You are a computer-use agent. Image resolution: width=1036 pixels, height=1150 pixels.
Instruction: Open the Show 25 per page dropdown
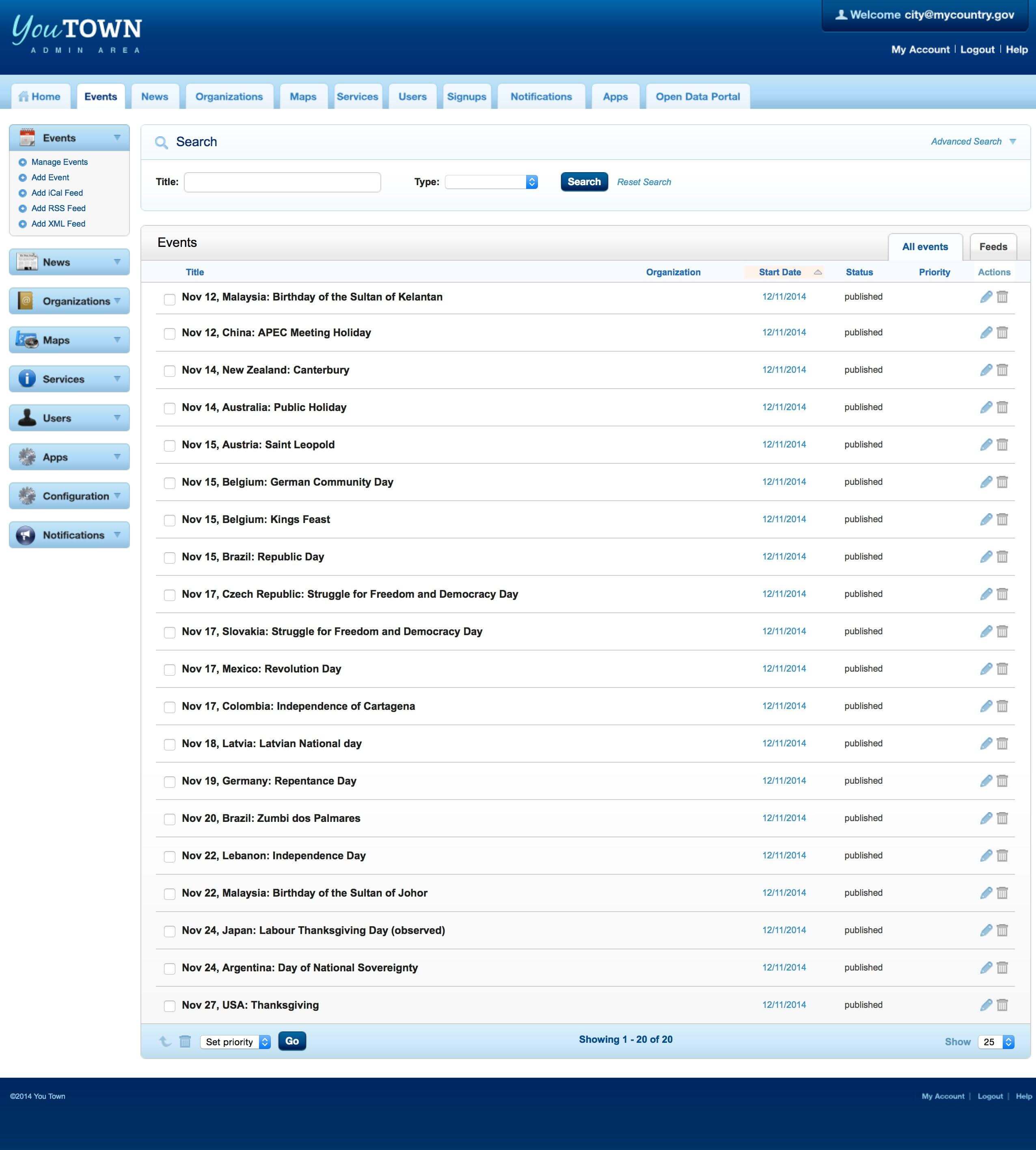996,1042
